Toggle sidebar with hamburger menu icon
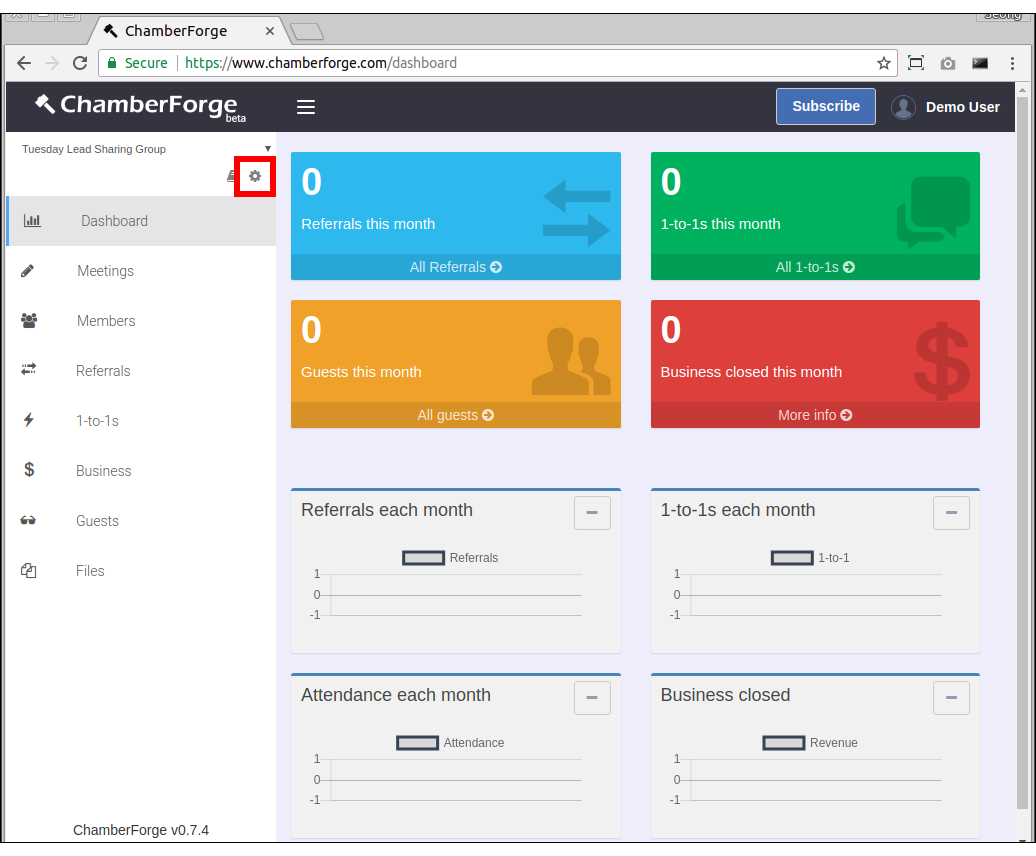 tap(306, 107)
